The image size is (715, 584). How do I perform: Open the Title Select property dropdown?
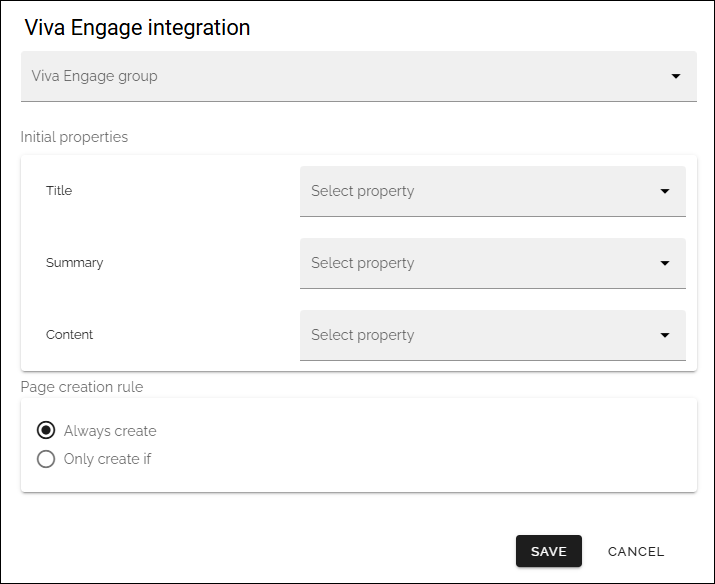(x=492, y=191)
